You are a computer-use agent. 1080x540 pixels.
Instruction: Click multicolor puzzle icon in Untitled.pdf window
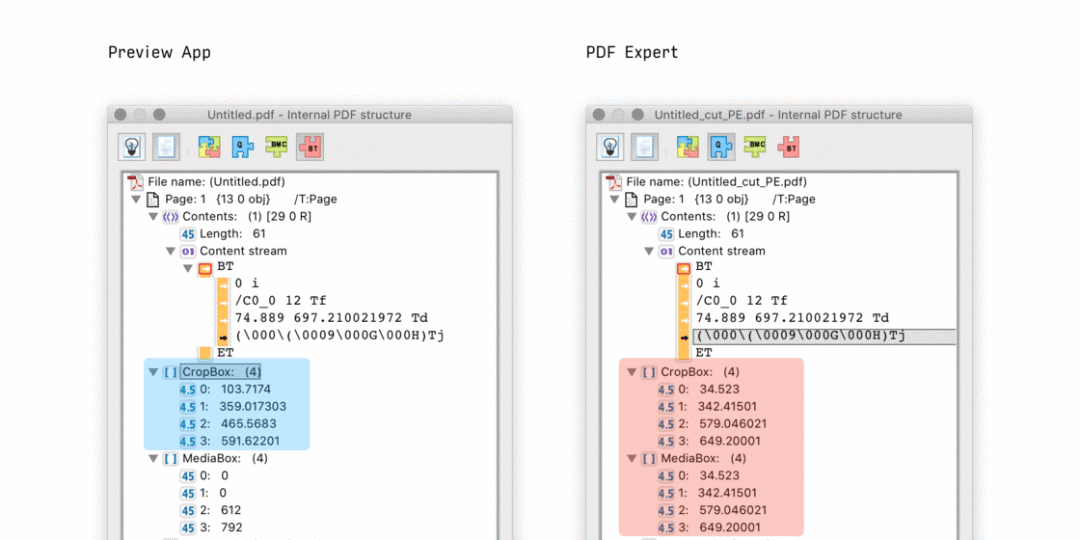[209, 147]
